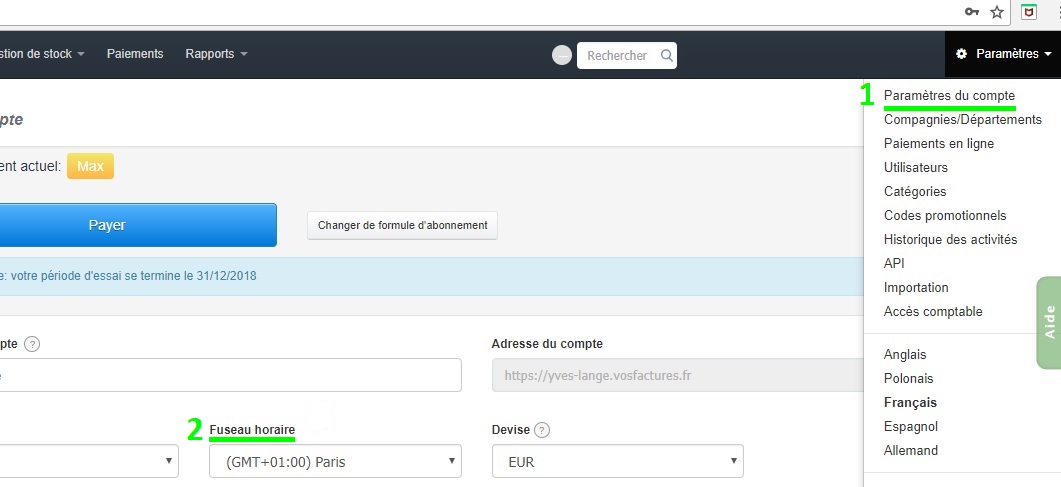The image size is (1061, 487).
Task: Click the magnifier icon in Rechercher box
Action: (667, 55)
